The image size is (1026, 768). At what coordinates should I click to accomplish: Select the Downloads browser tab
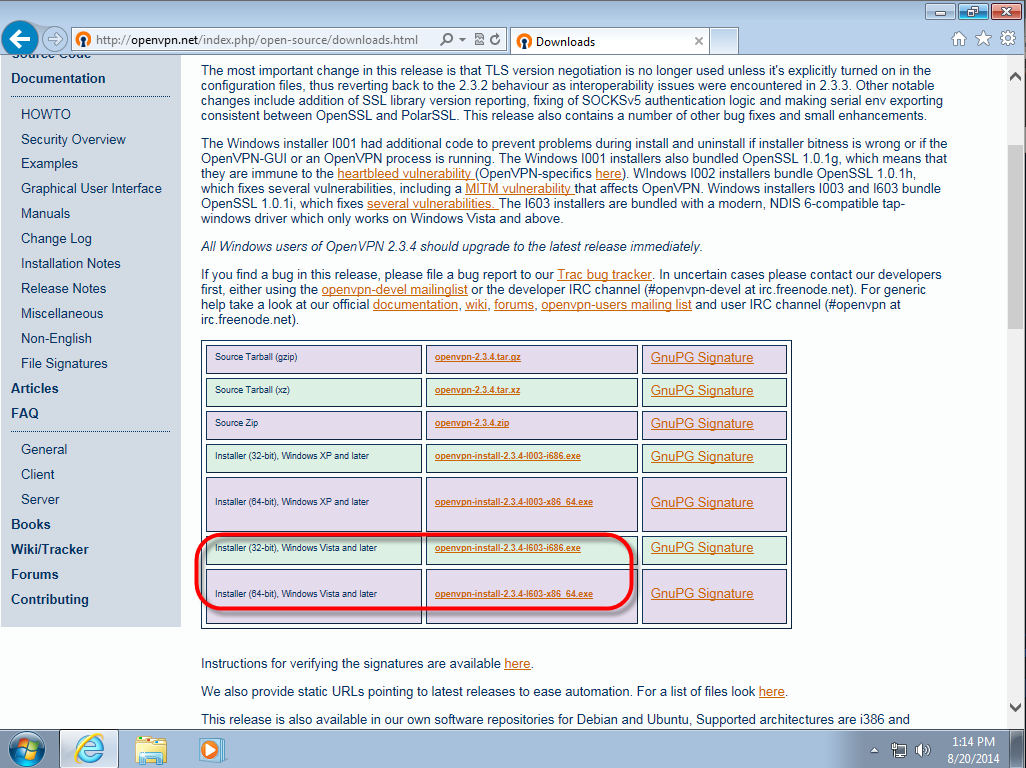tap(610, 41)
